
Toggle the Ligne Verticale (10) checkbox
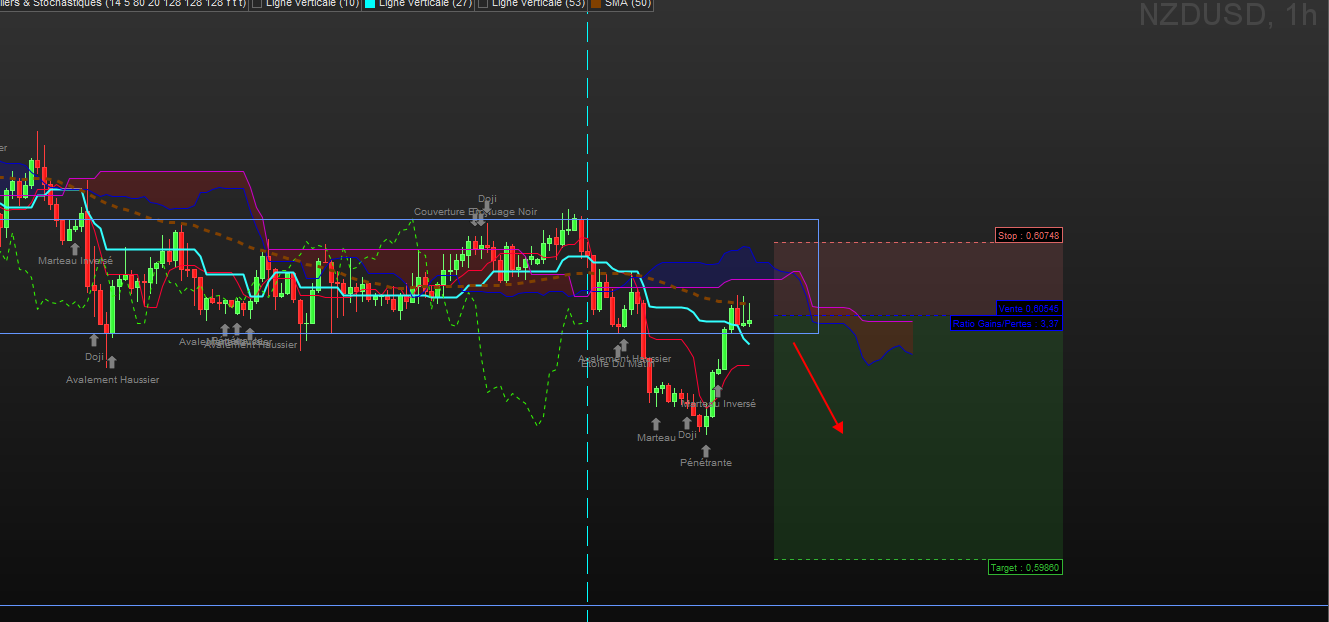tap(256, 4)
